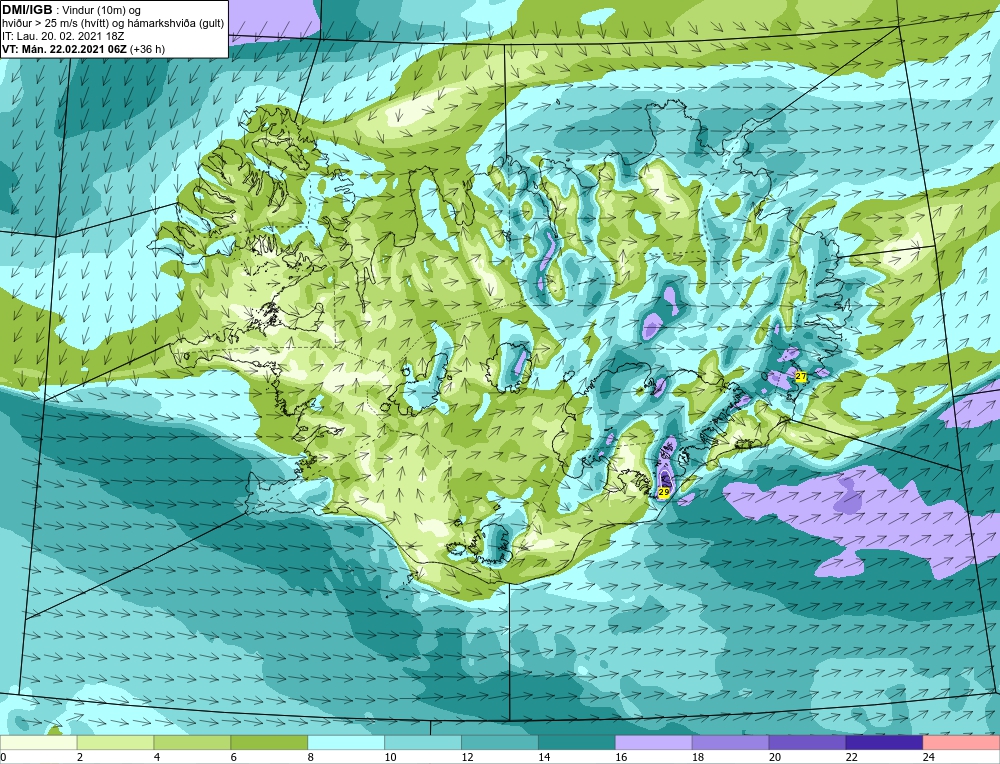
Task: Select the 20–22 m/s purple legend swatch
Action: click(807, 743)
